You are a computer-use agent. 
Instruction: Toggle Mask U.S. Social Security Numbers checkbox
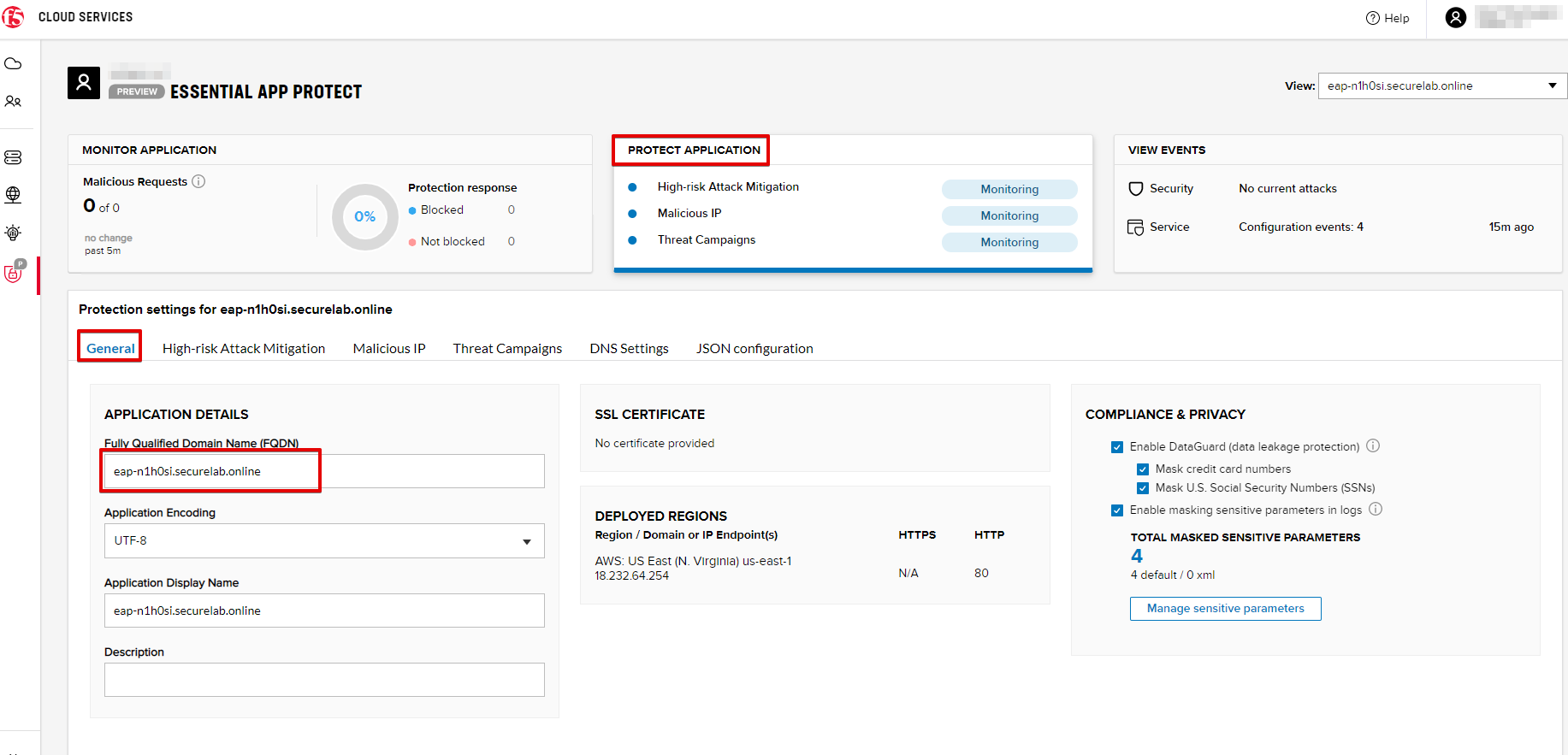[x=1143, y=488]
